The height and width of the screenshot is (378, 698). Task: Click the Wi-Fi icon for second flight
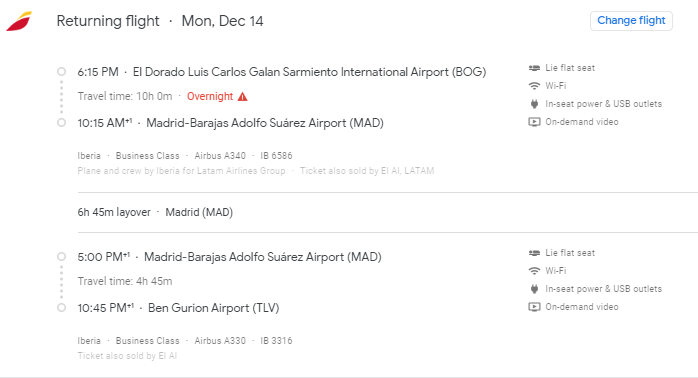point(534,271)
